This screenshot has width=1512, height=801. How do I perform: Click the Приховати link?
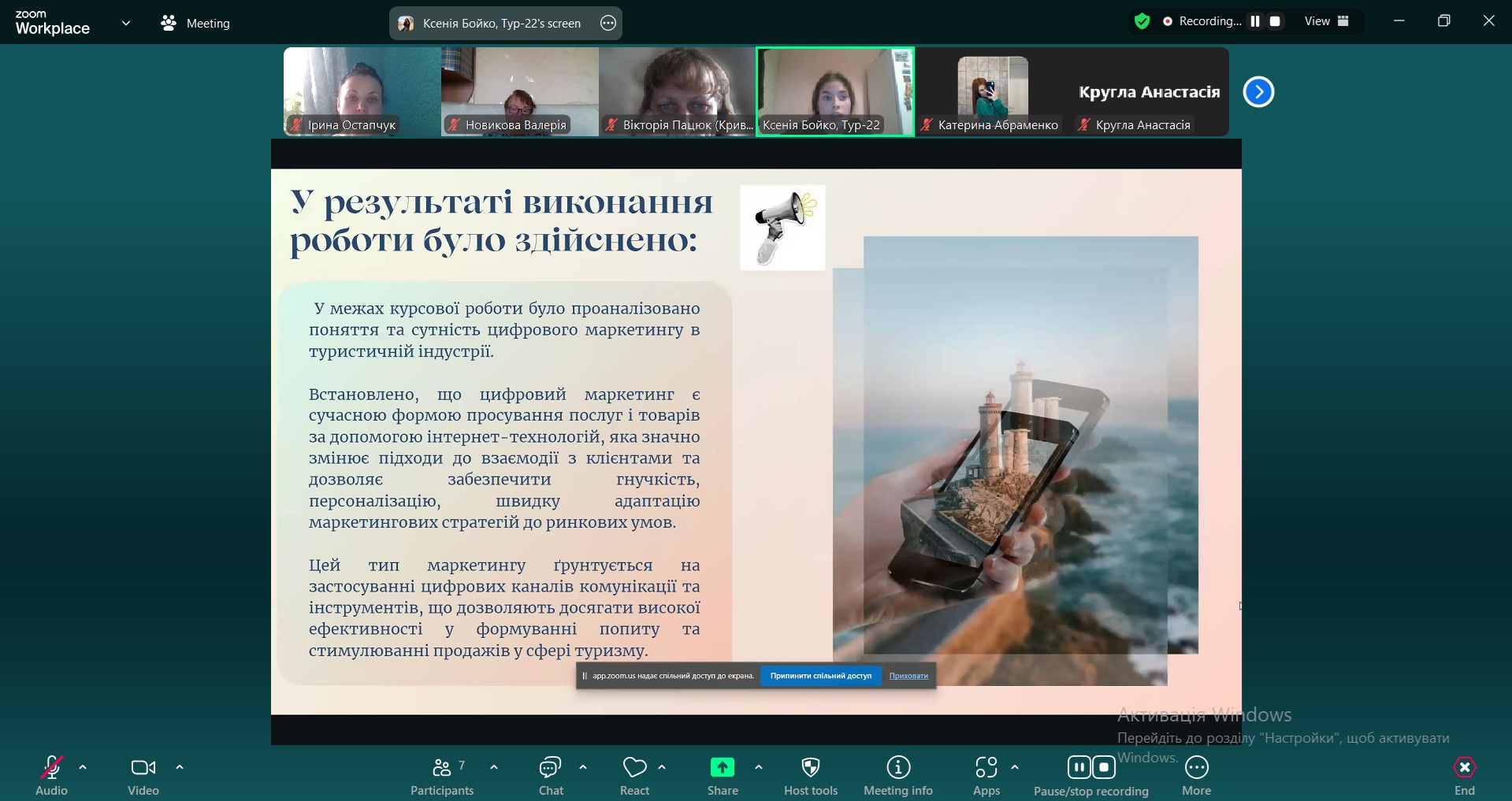(908, 676)
